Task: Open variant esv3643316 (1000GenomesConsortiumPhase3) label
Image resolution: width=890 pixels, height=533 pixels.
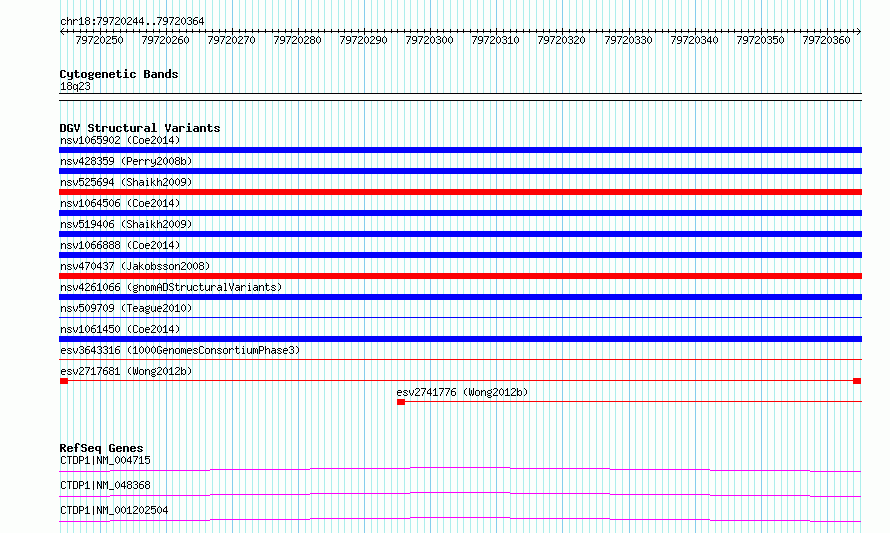Action: pos(180,350)
